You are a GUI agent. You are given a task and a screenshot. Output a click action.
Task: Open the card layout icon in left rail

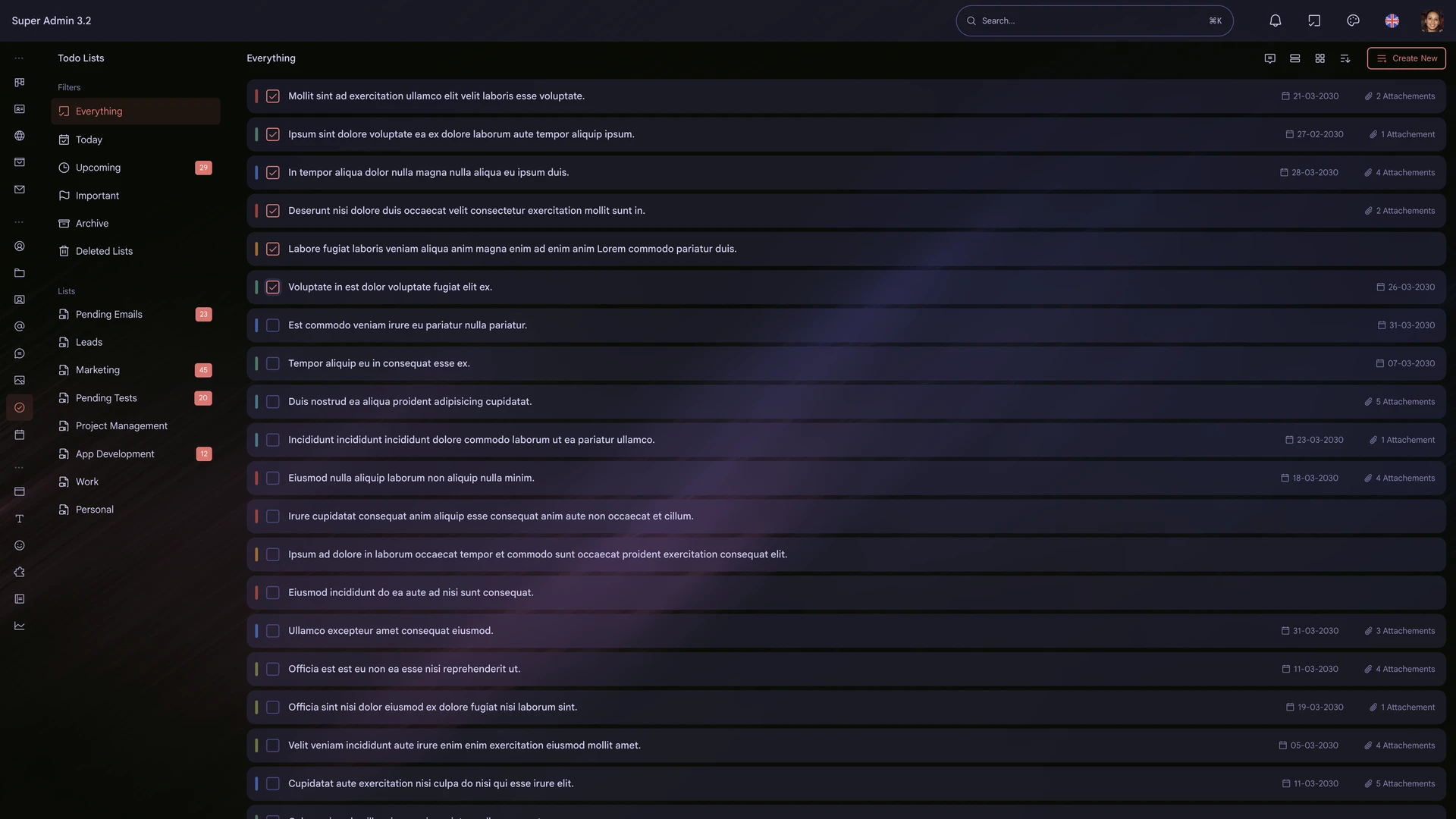(x=20, y=491)
